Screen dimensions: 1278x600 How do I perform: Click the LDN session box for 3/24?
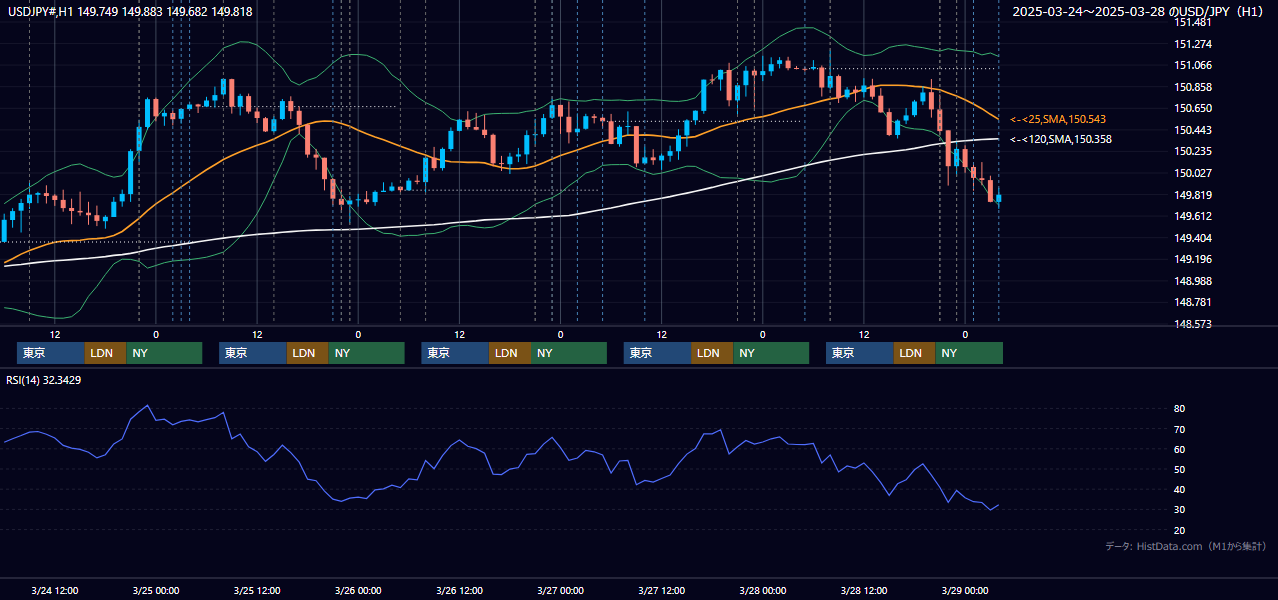105,353
